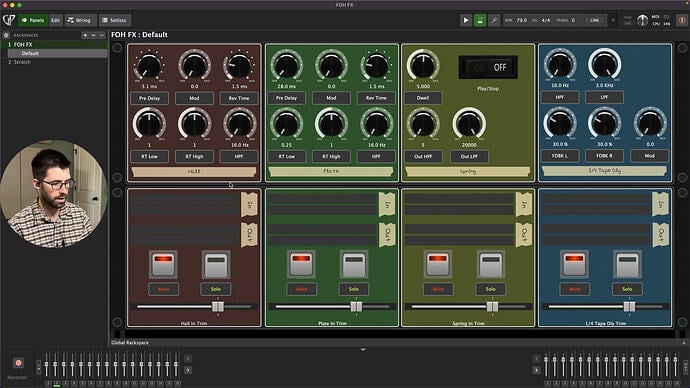Image resolution: width=690 pixels, height=388 pixels.
Task: Click the Tape Dly FDBK R knob
Action: [x=605, y=124]
